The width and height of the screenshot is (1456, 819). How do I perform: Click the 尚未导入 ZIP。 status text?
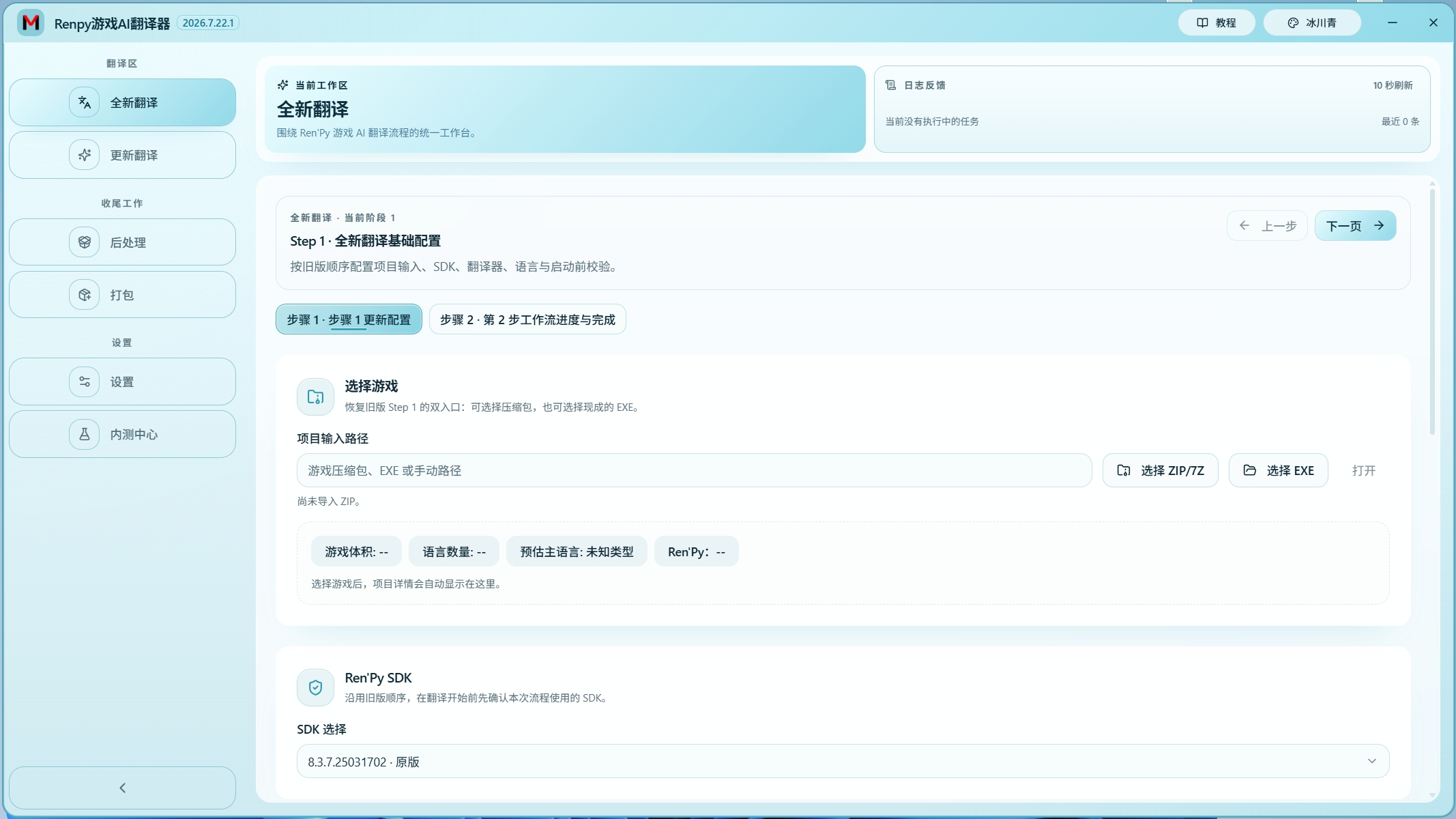pos(329,501)
